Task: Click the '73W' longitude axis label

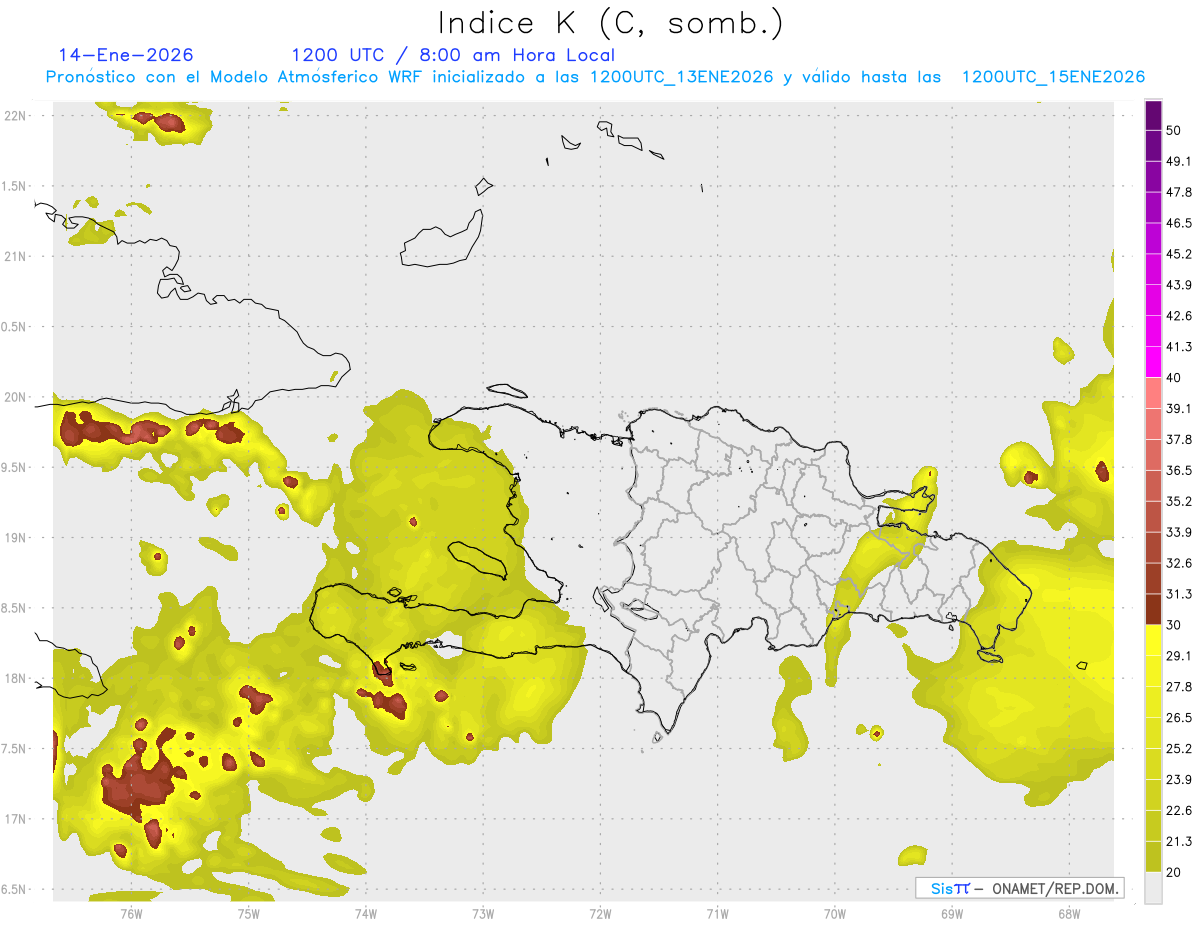Action: coord(483,913)
